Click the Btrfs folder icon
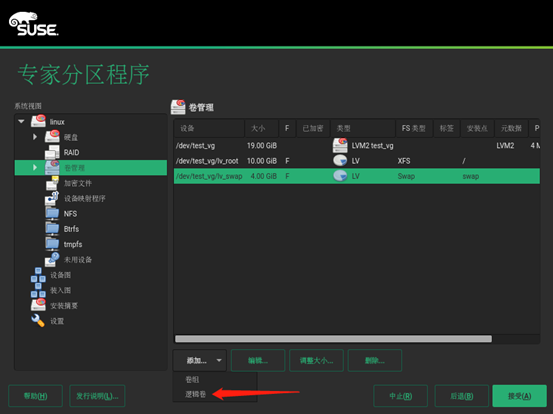This screenshot has width=553, height=414. [x=52, y=229]
